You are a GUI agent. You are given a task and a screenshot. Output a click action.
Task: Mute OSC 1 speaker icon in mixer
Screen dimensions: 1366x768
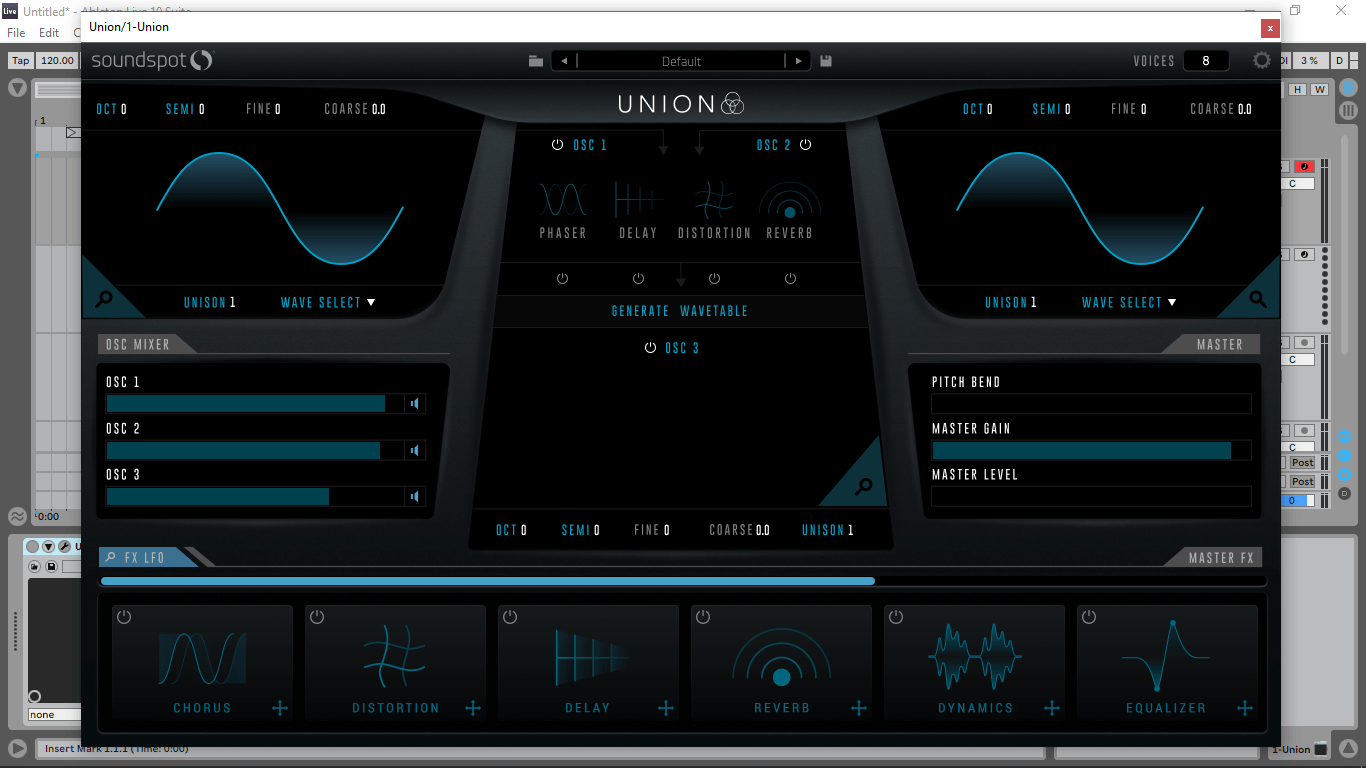tap(415, 404)
